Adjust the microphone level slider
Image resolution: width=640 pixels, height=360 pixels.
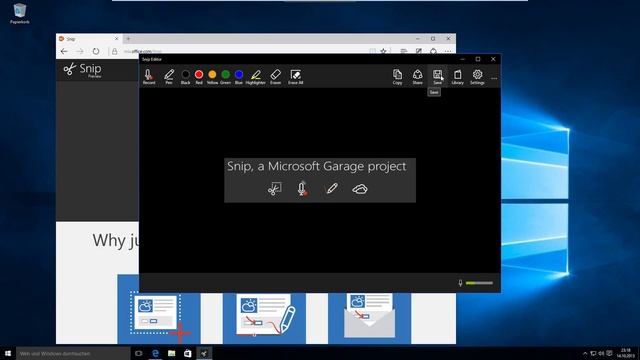[479, 283]
